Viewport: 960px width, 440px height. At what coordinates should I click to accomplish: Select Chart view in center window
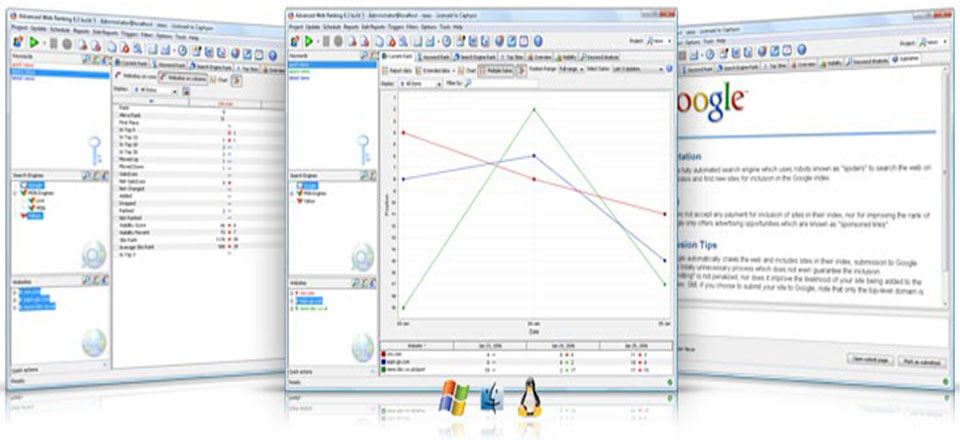468,70
